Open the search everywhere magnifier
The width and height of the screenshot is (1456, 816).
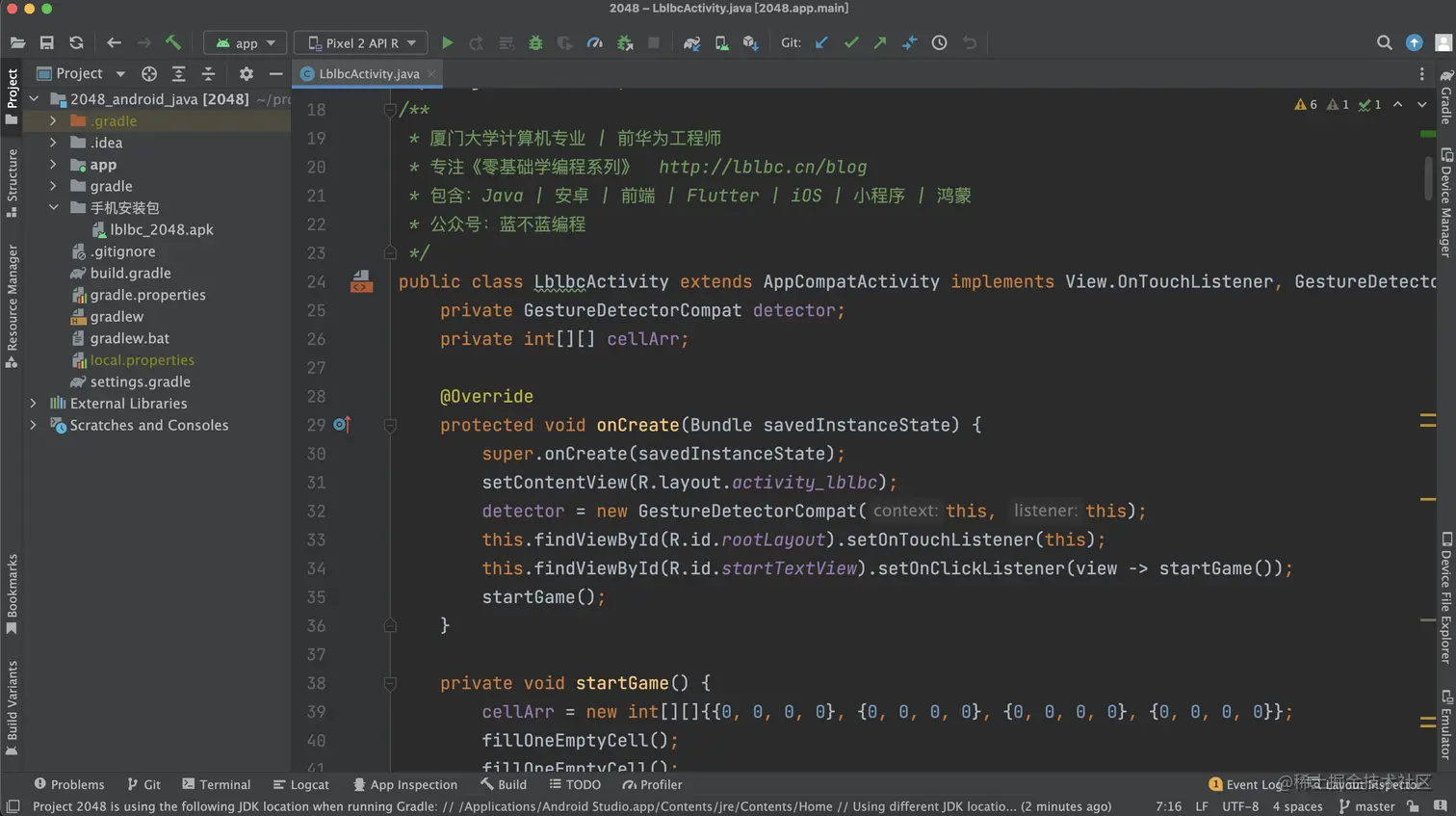[1384, 42]
